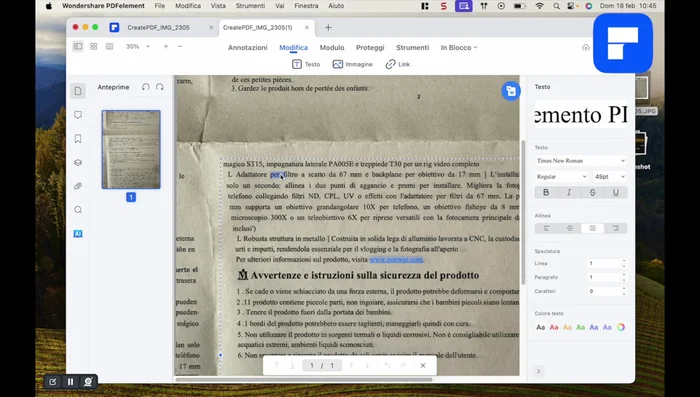700x397 pixels.
Task: Open the search sidebar panel
Action: click(x=78, y=210)
